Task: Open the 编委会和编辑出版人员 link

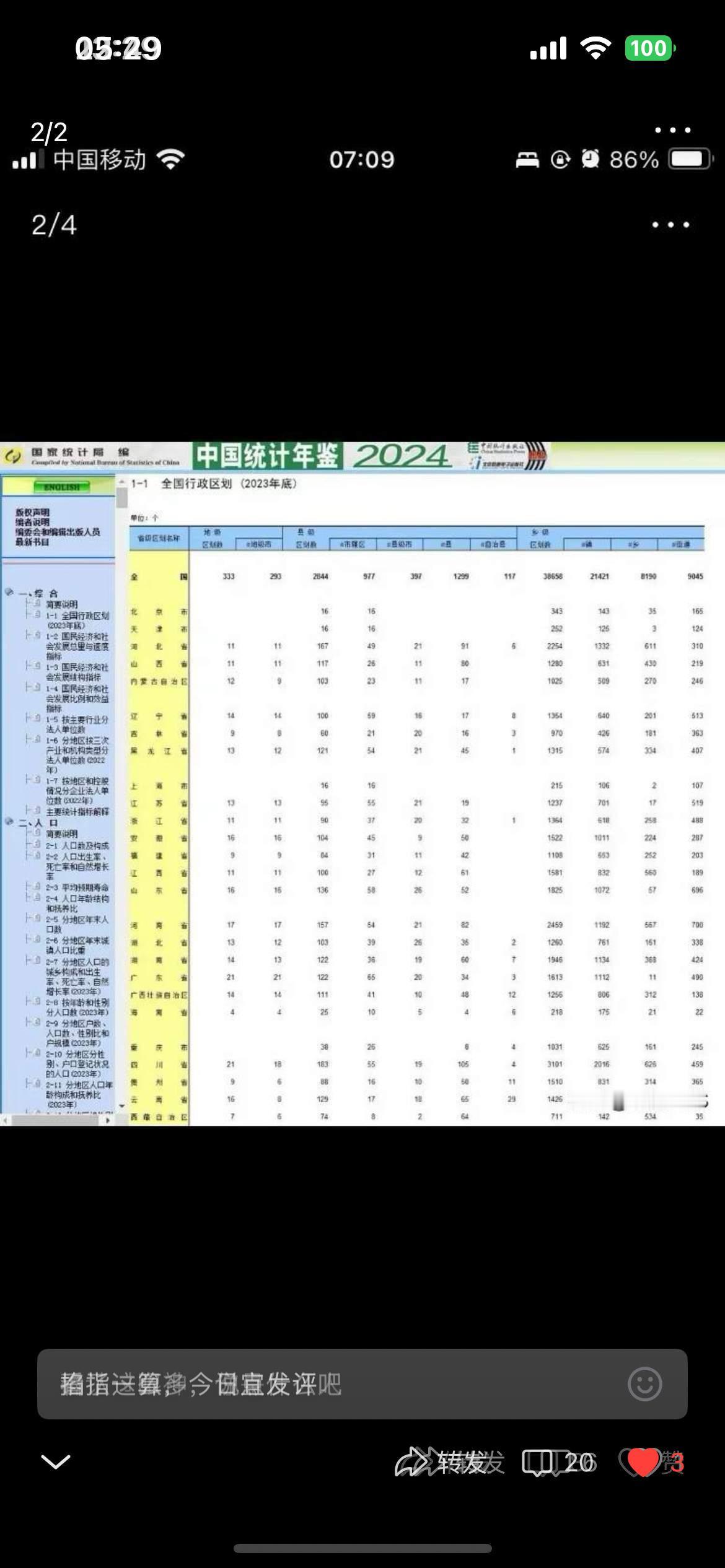Action: click(58, 532)
